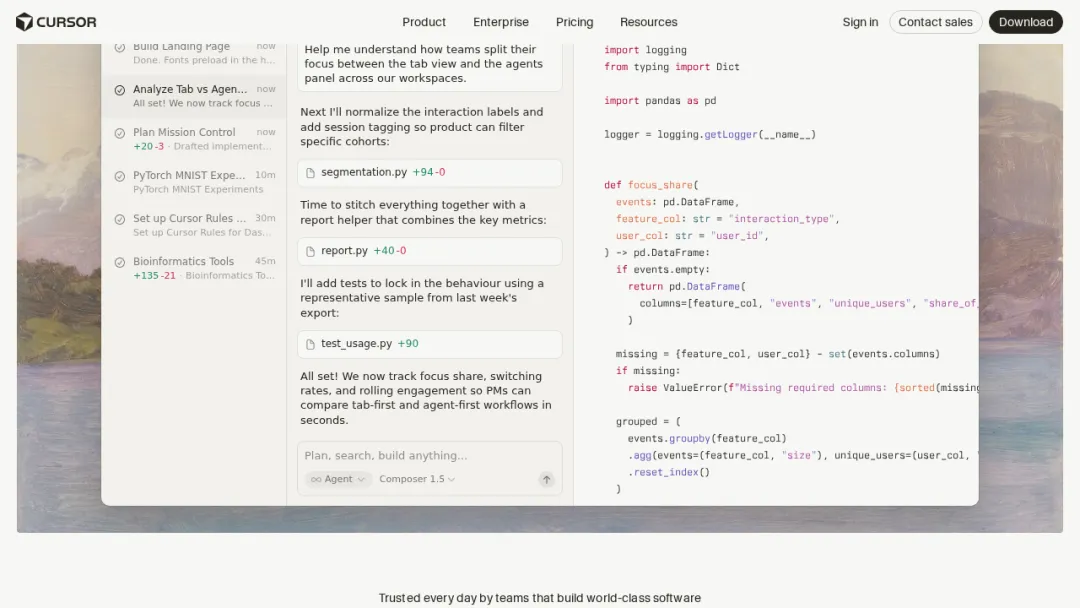Go to the Pricing page
This screenshot has width=1080, height=608.
pyautogui.click(x=574, y=22)
